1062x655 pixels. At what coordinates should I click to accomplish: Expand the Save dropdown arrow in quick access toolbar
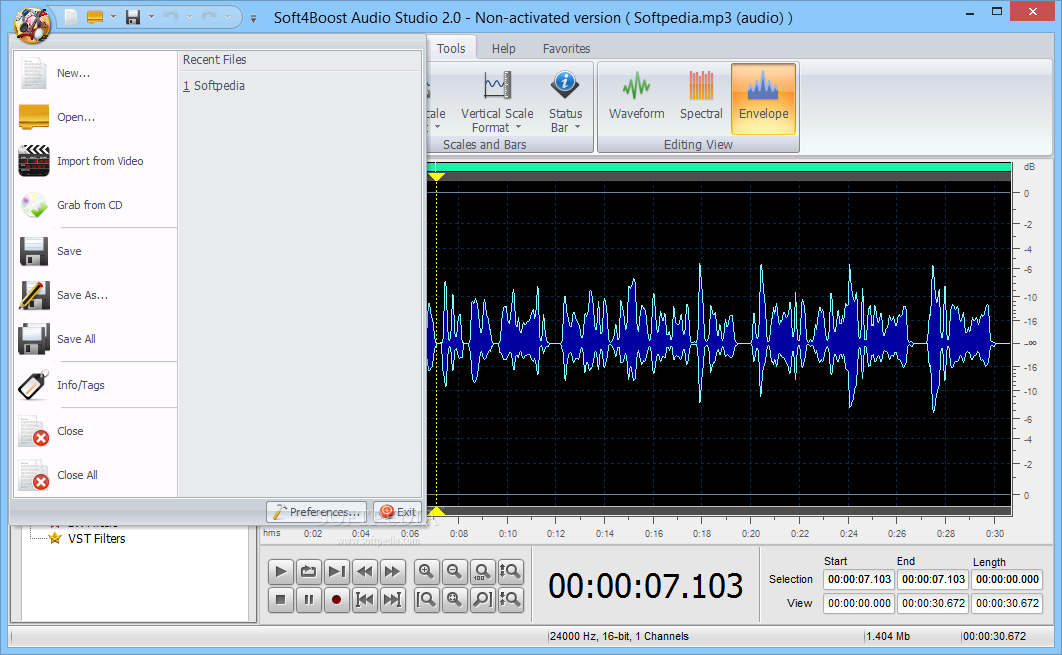[151, 17]
